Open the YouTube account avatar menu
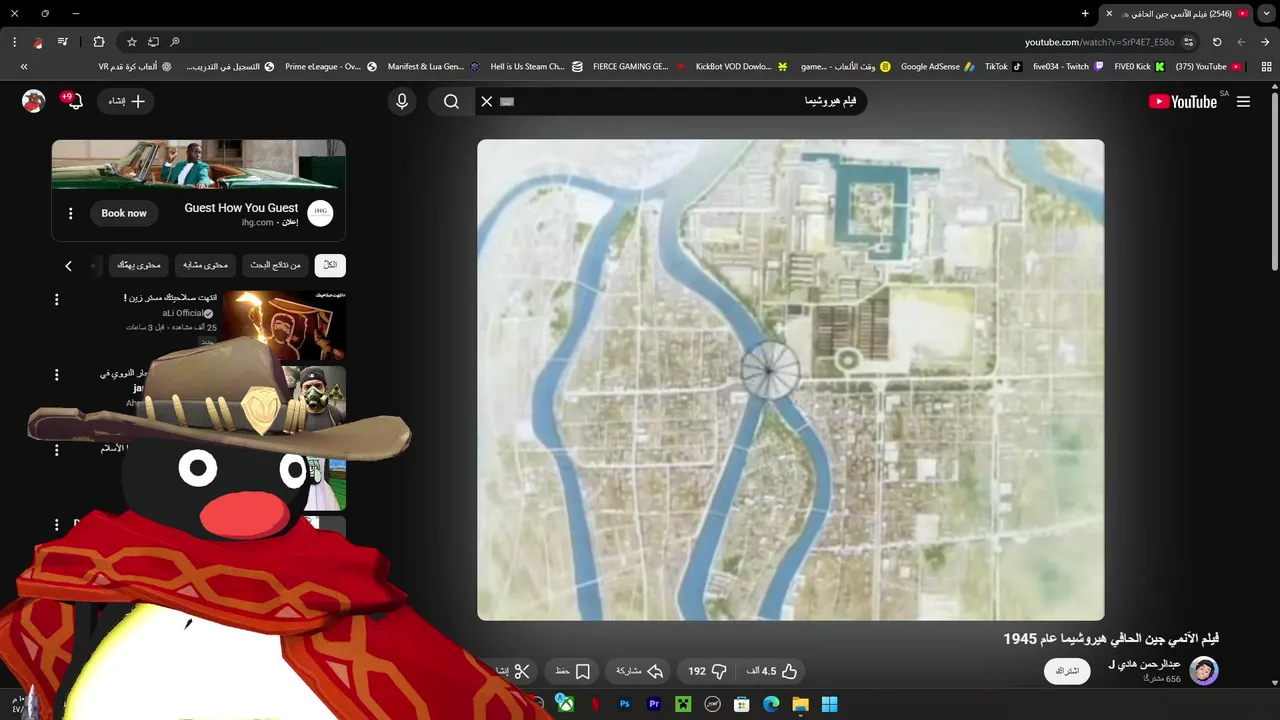The height and width of the screenshot is (720, 1280). [x=34, y=101]
